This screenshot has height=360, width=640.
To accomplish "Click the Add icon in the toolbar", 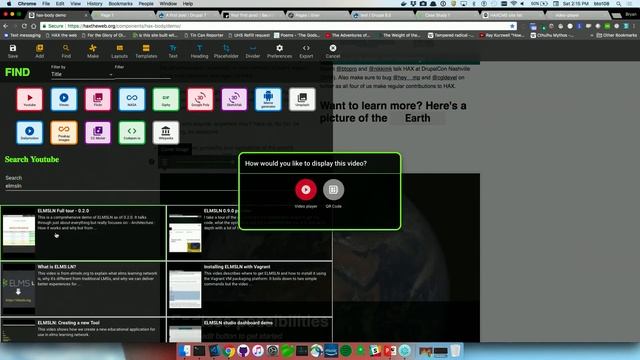I will pyautogui.click(x=40, y=51).
